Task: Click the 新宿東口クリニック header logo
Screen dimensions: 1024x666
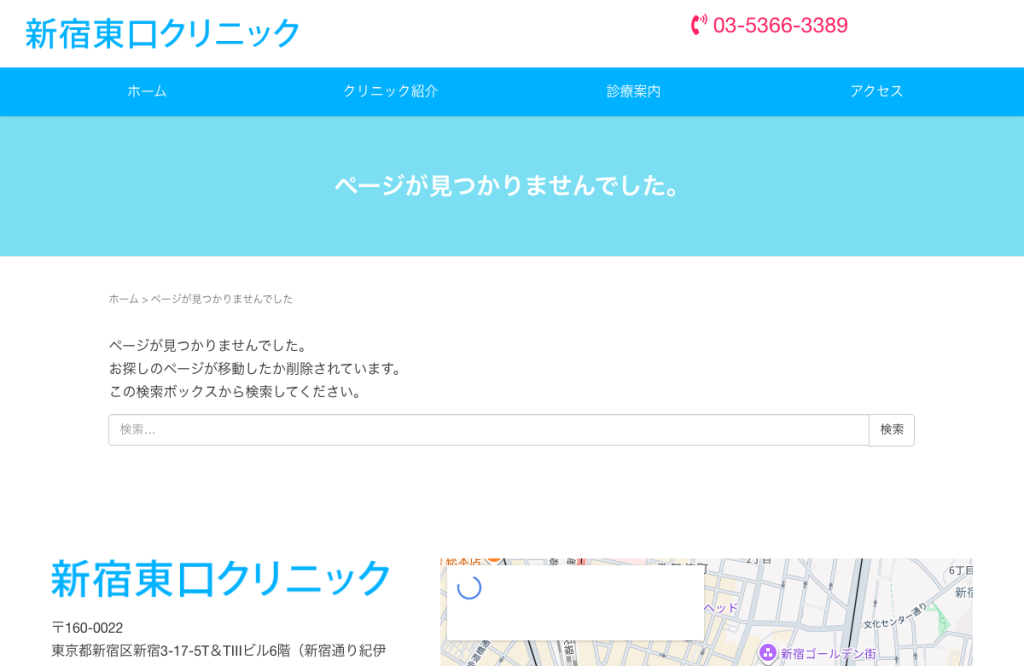Action: click(x=162, y=33)
